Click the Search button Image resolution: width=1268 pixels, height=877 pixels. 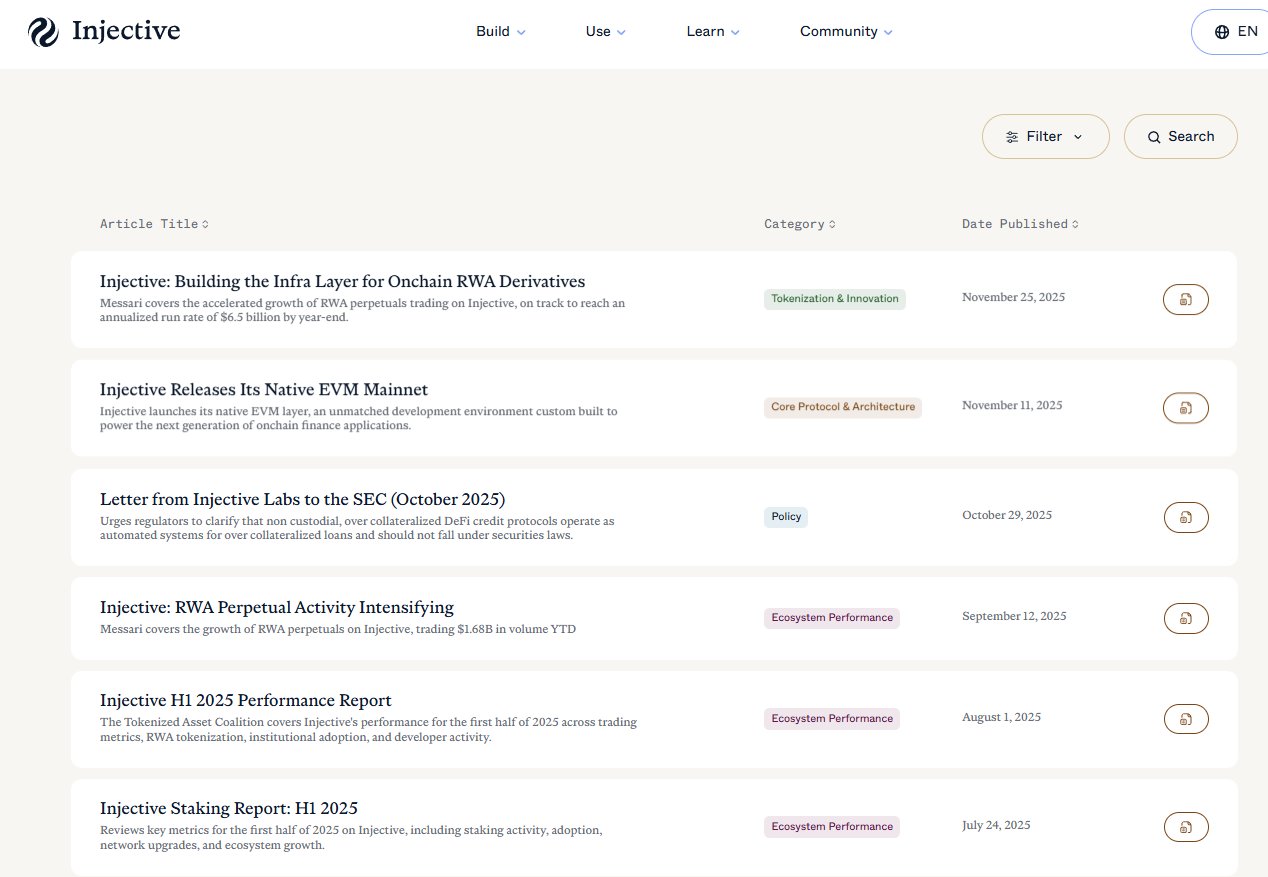tap(1180, 137)
